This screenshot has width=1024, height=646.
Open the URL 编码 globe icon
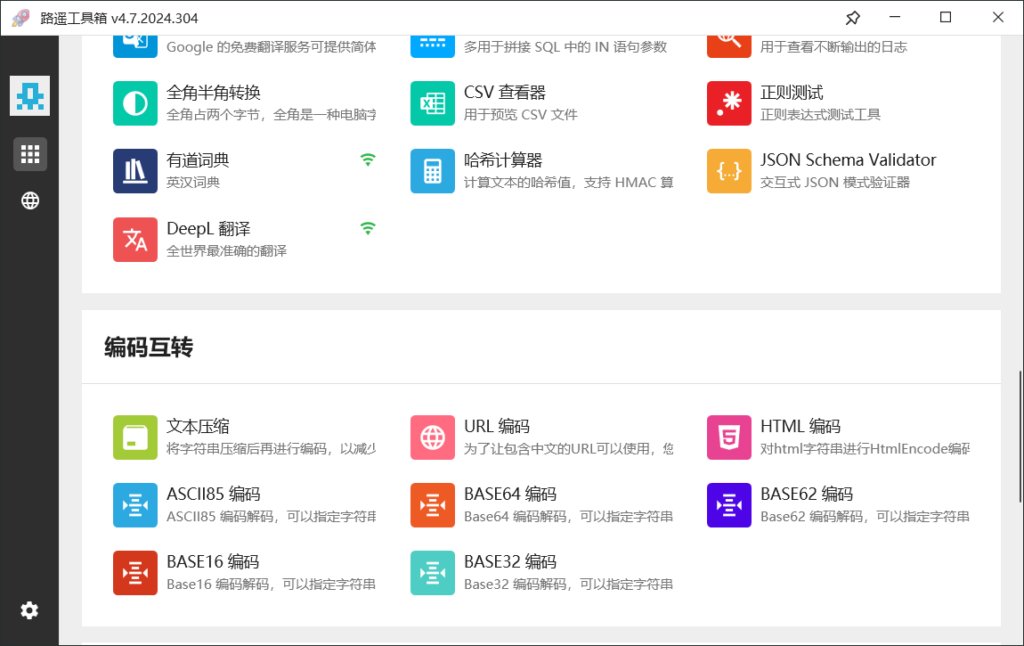pos(432,437)
